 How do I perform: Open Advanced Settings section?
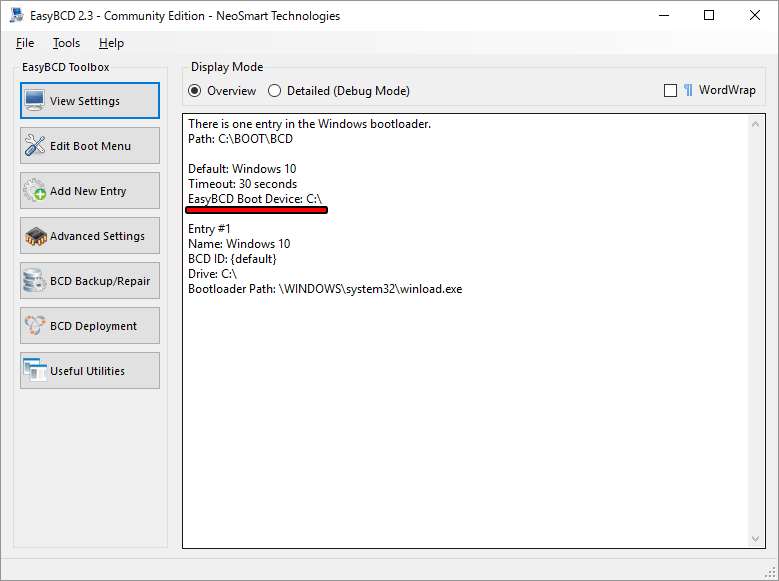point(90,236)
